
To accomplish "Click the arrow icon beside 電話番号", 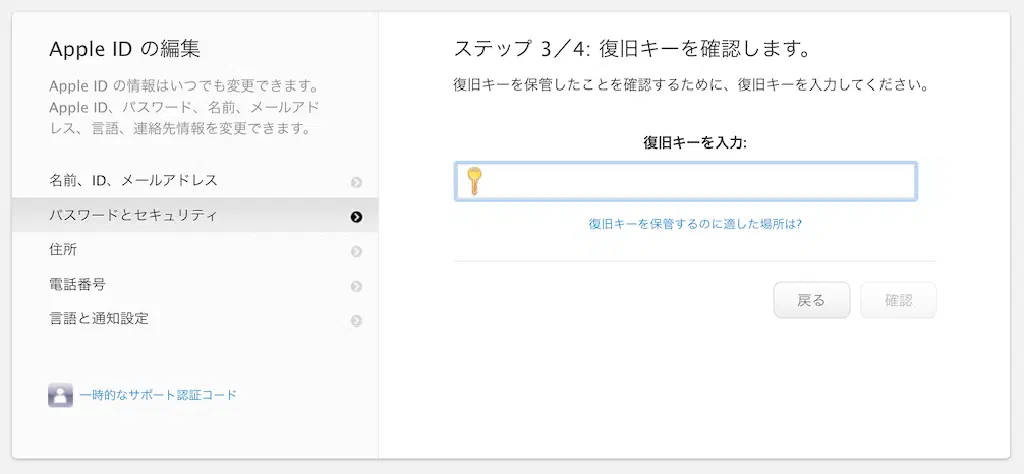I will tap(356, 286).
